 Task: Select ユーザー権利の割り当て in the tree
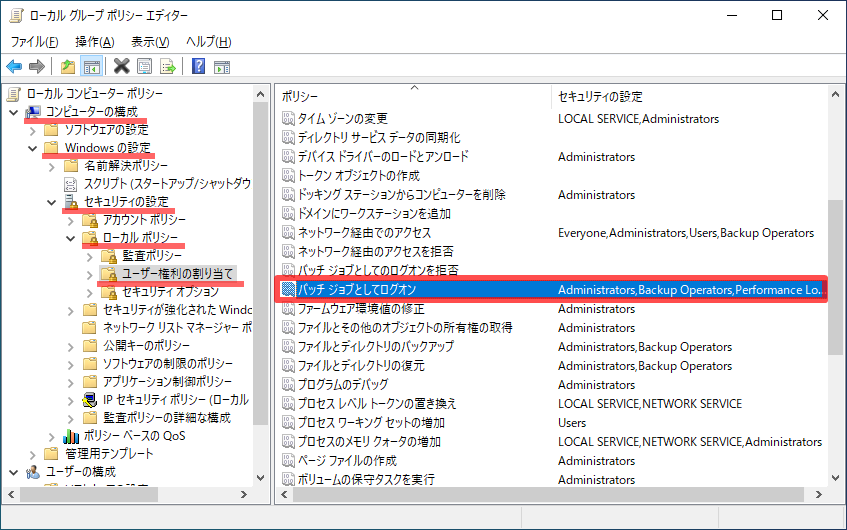[x=177, y=274]
